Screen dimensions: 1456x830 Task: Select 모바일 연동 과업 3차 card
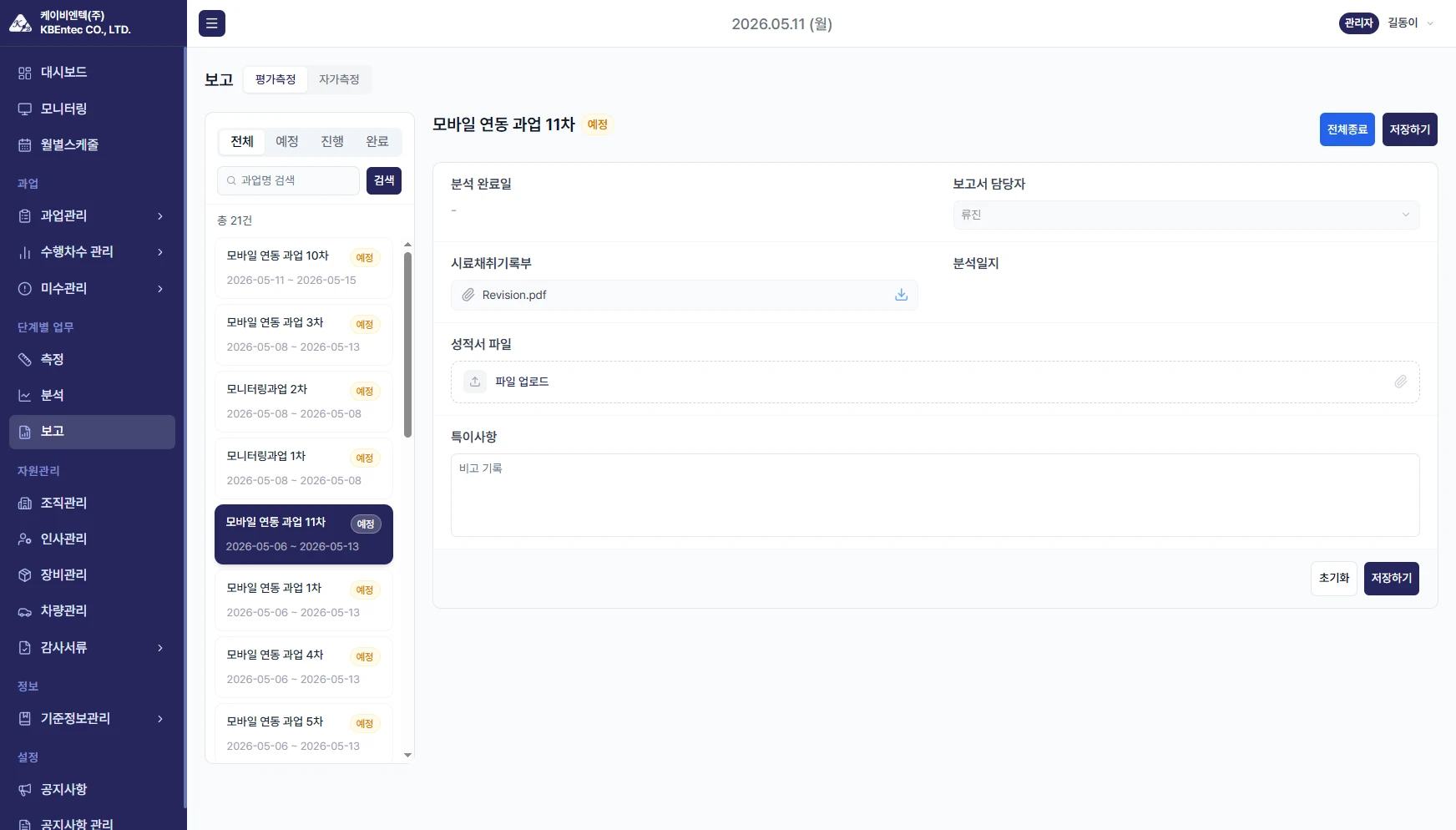click(304, 335)
